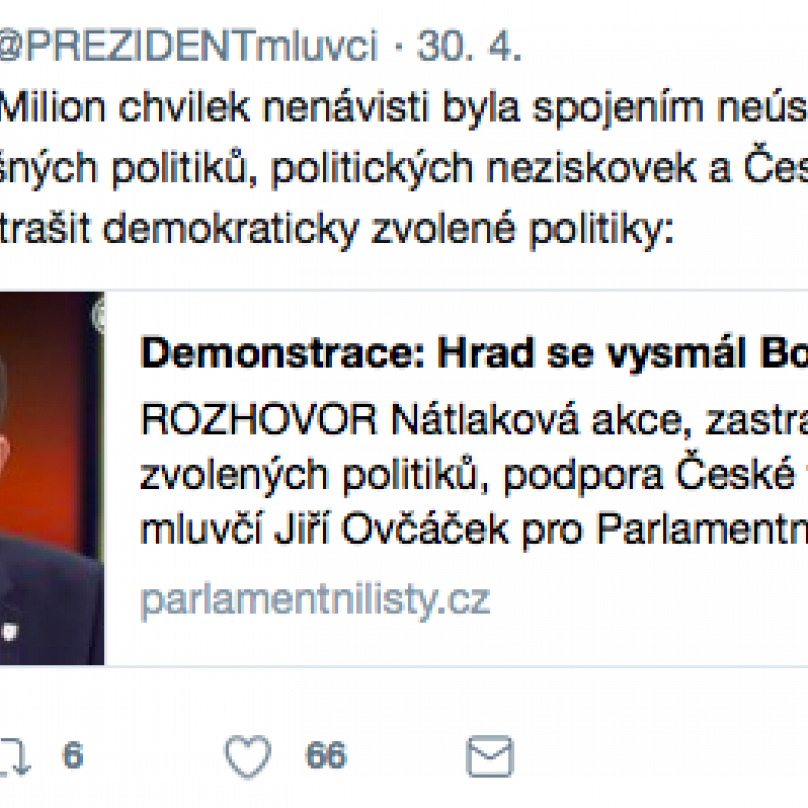Click the retweet arrows icon
The image size is (808, 808).
tap(14, 755)
